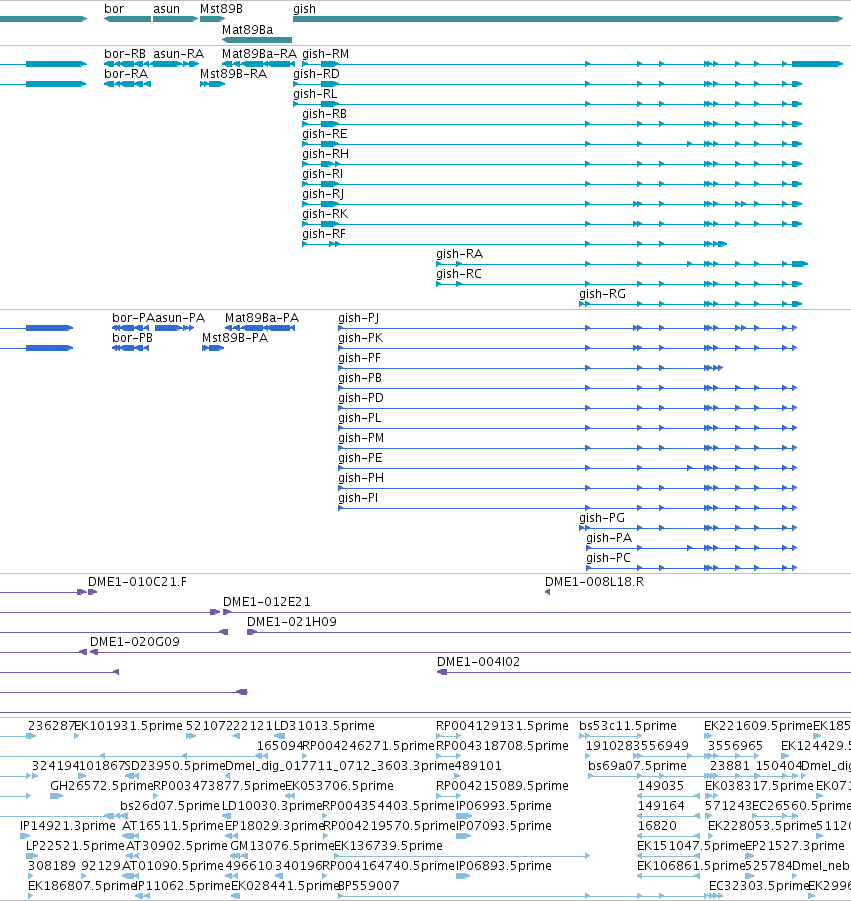The height and width of the screenshot is (901, 851).
Task: Select the asun gene label
Action: point(166,9)
